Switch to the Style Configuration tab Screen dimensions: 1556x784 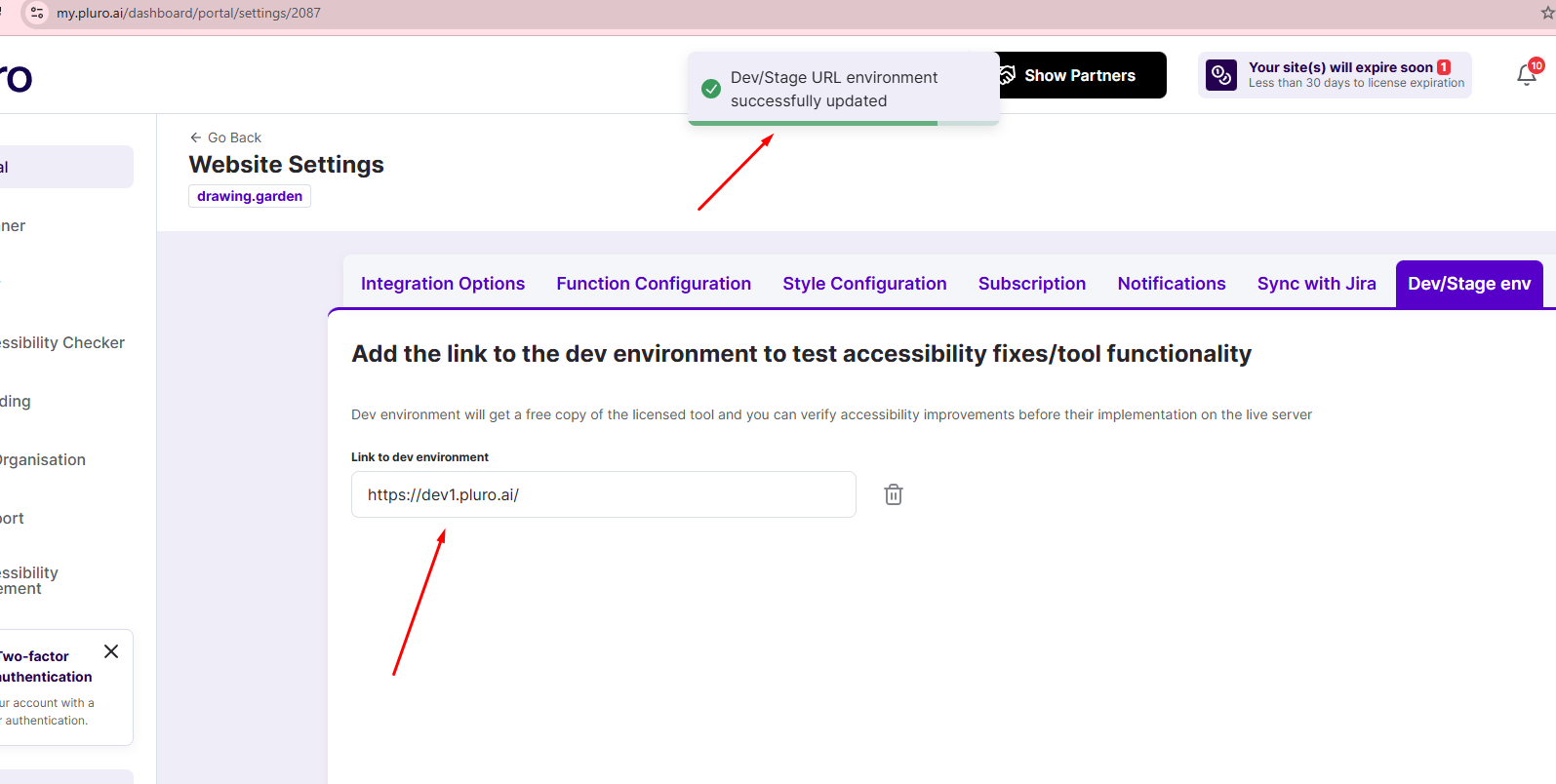coord(864,283)
